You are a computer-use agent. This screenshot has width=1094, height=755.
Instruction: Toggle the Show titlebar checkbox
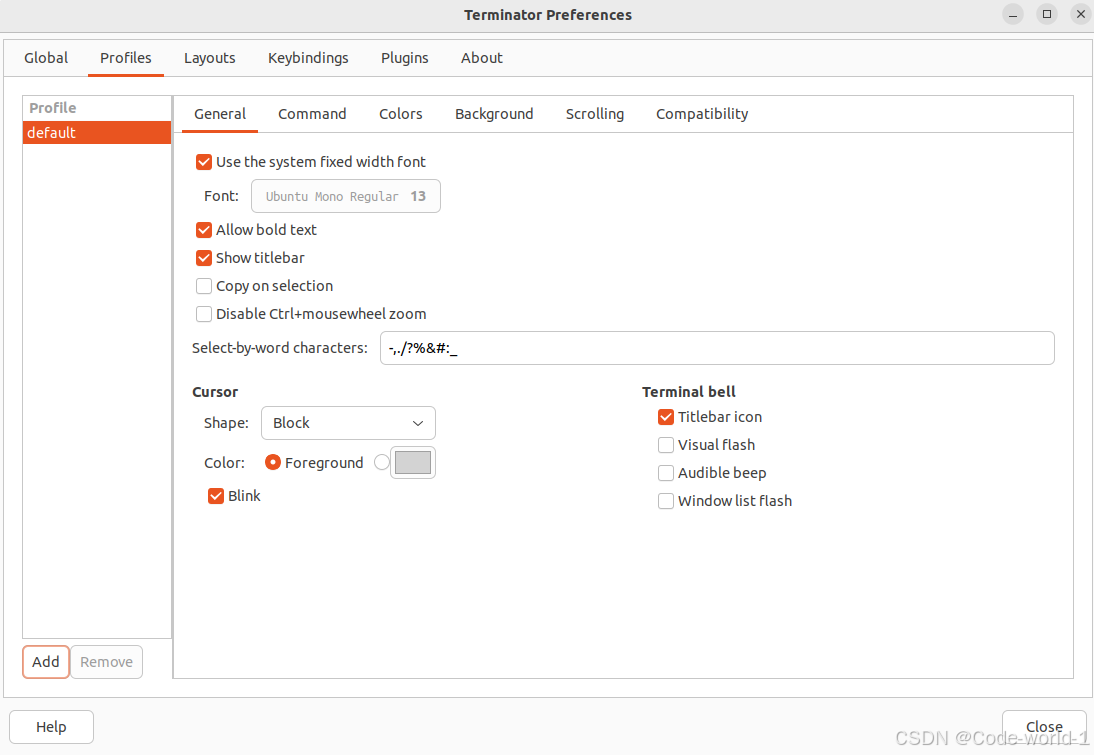point(204,258)
